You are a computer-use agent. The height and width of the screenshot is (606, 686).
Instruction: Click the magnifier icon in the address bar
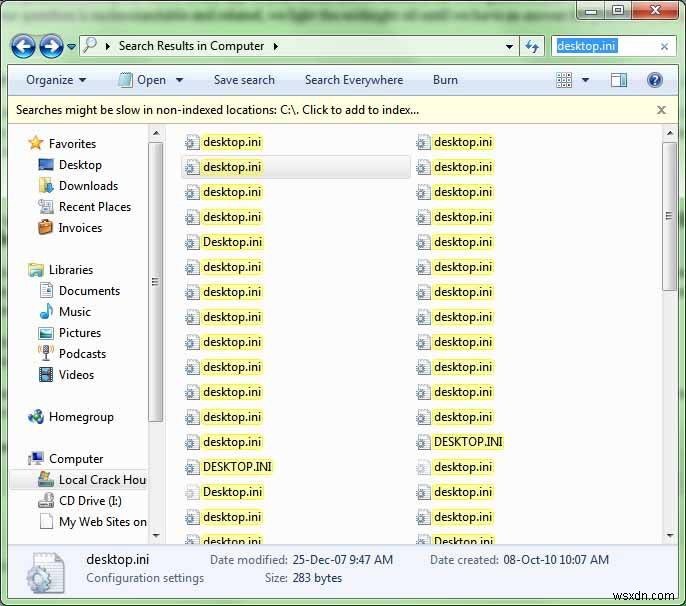point(90,45)
